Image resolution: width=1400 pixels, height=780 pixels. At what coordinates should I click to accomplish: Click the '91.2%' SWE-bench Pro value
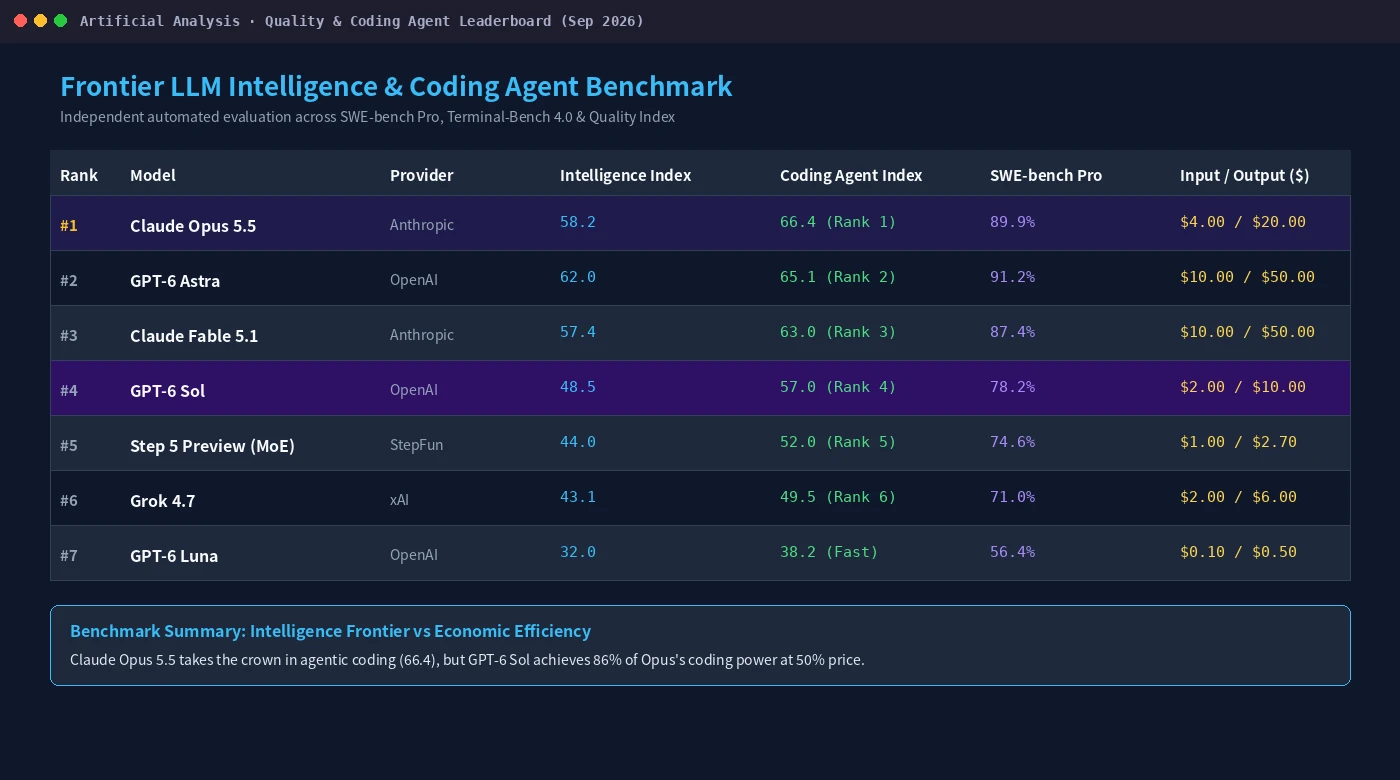pyautogui.click(x=1012, y=277)
